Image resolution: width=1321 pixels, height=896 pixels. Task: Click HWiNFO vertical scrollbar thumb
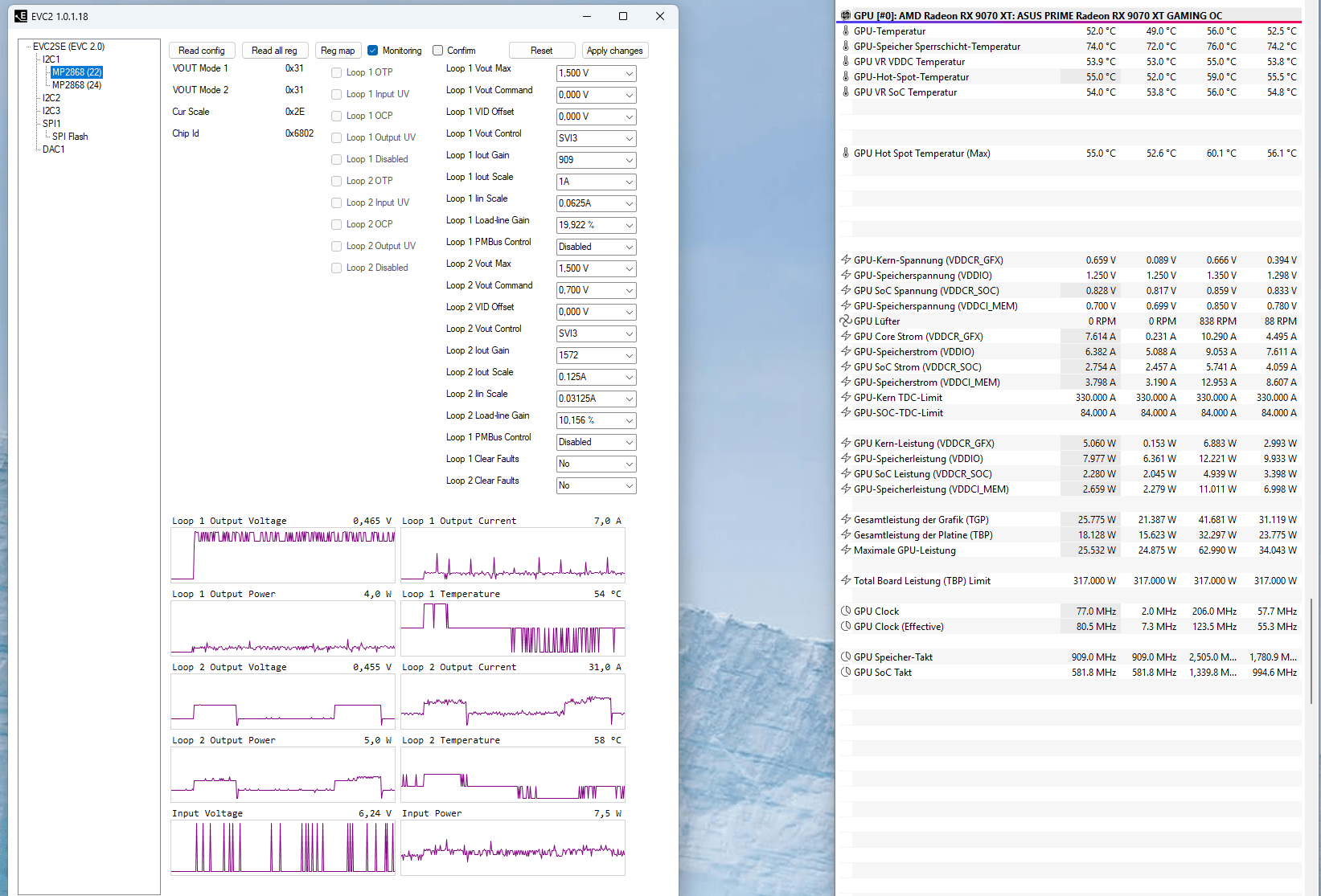pos(1311,652)
